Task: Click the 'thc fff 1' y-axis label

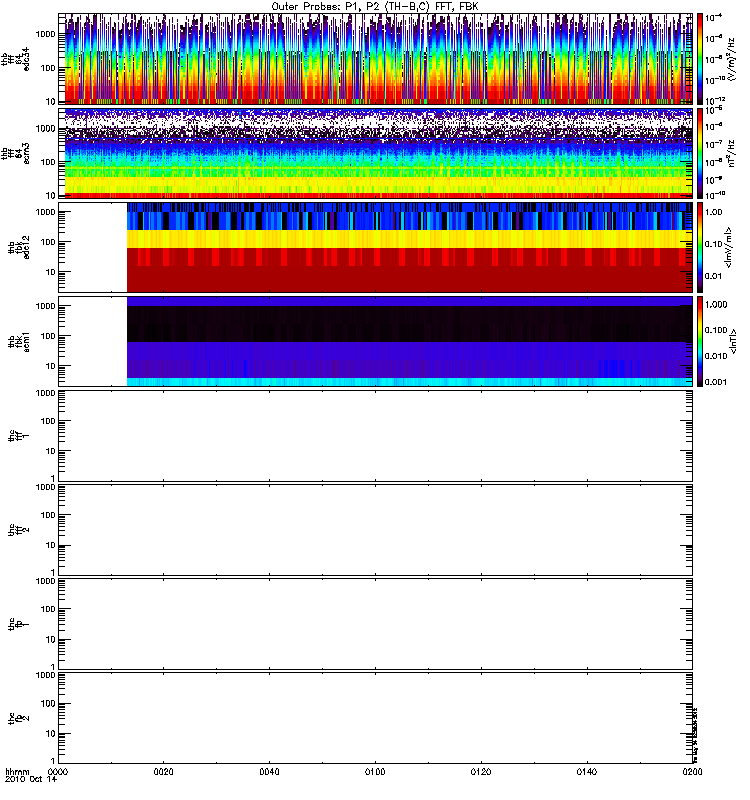Action: pyautogui.click(x=19, y=436)
